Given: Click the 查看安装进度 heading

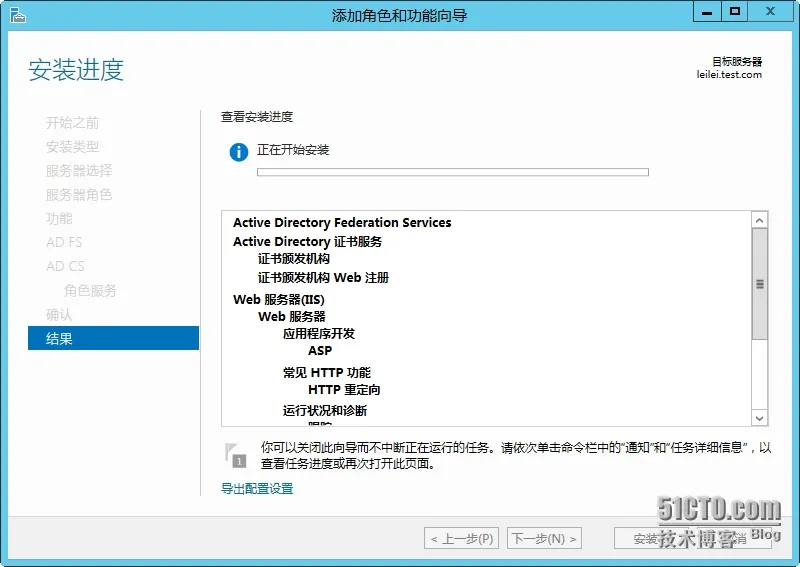Looking at the screenshot, I should click(257, 117).
